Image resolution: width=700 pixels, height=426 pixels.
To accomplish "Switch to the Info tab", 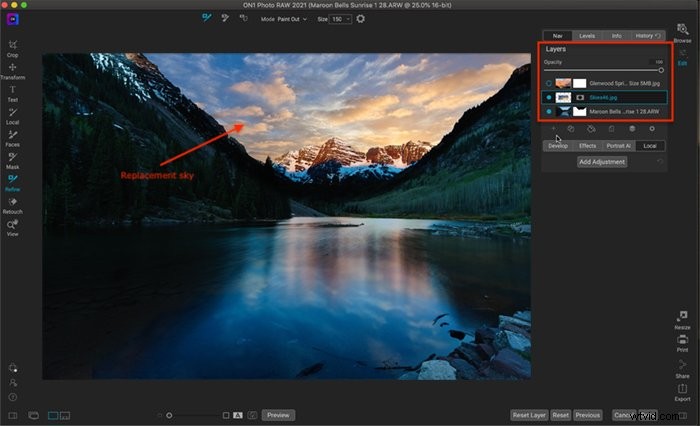I will click(x=617, y=36).
